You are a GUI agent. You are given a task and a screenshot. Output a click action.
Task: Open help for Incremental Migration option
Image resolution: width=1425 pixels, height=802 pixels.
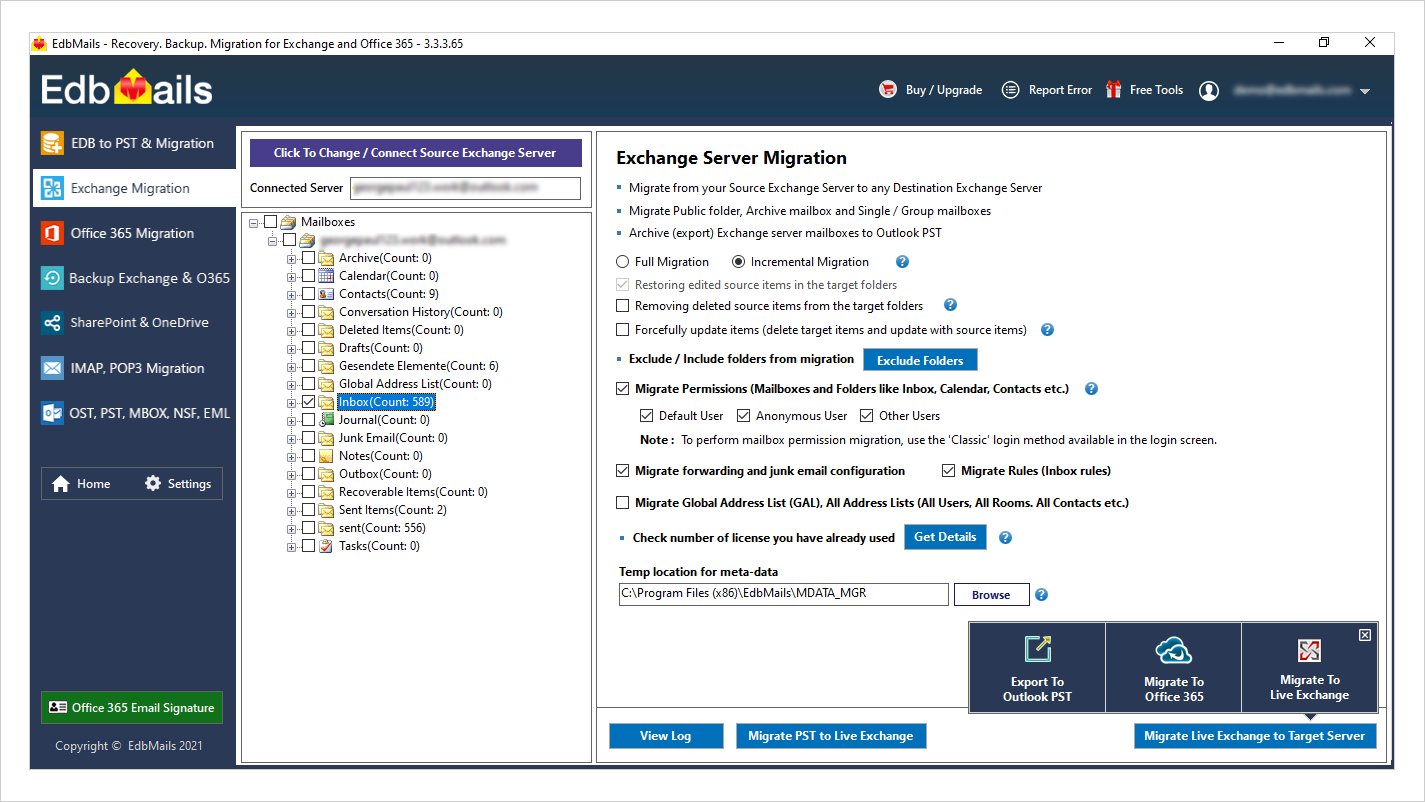point(902,262)
